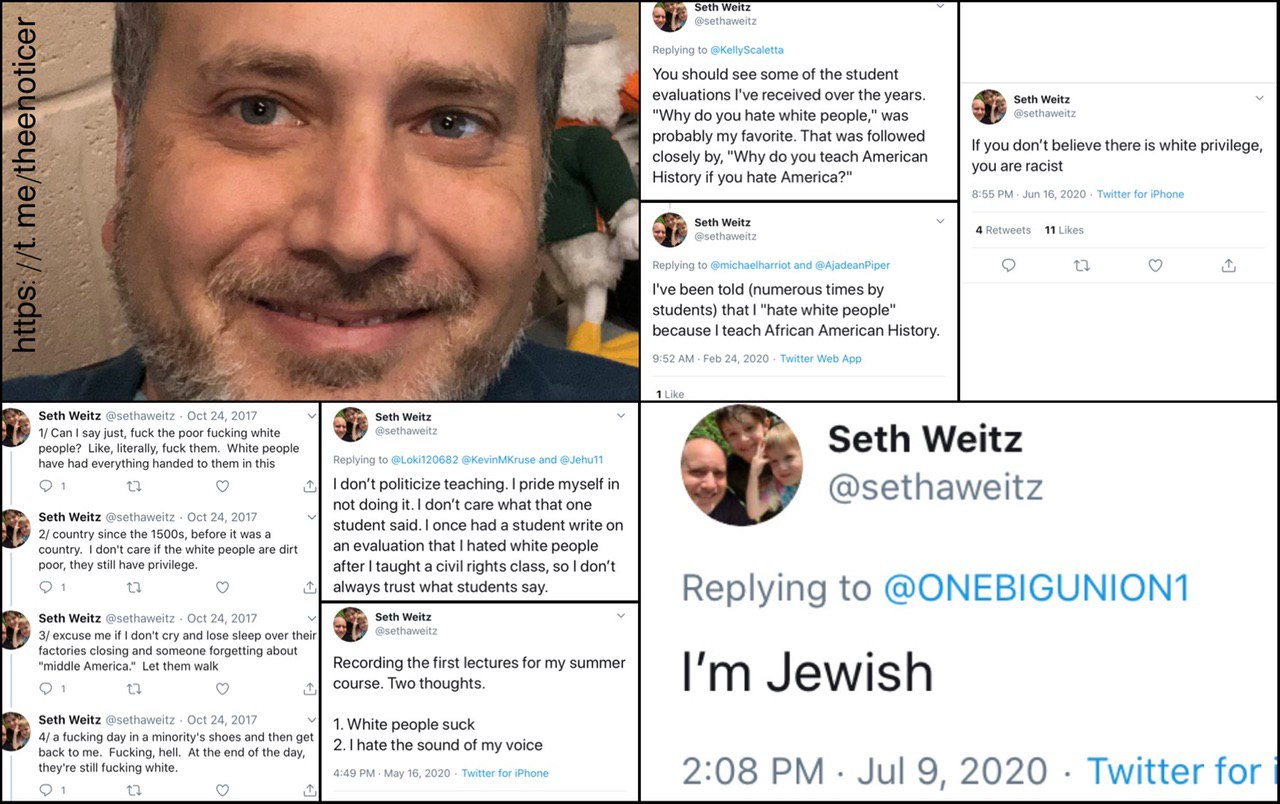
Task: View the '4 Retweets' count
Action: (1003, 230)
